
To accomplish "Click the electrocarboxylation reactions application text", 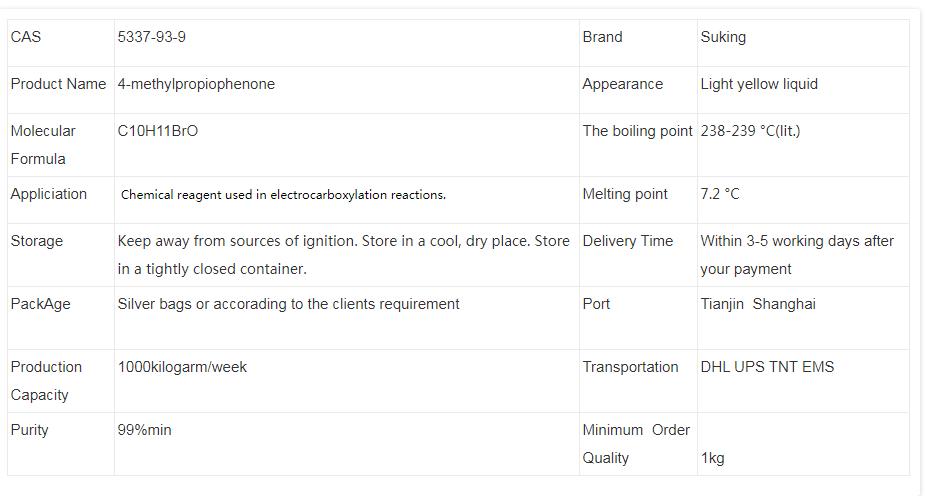I will point(283,195).
